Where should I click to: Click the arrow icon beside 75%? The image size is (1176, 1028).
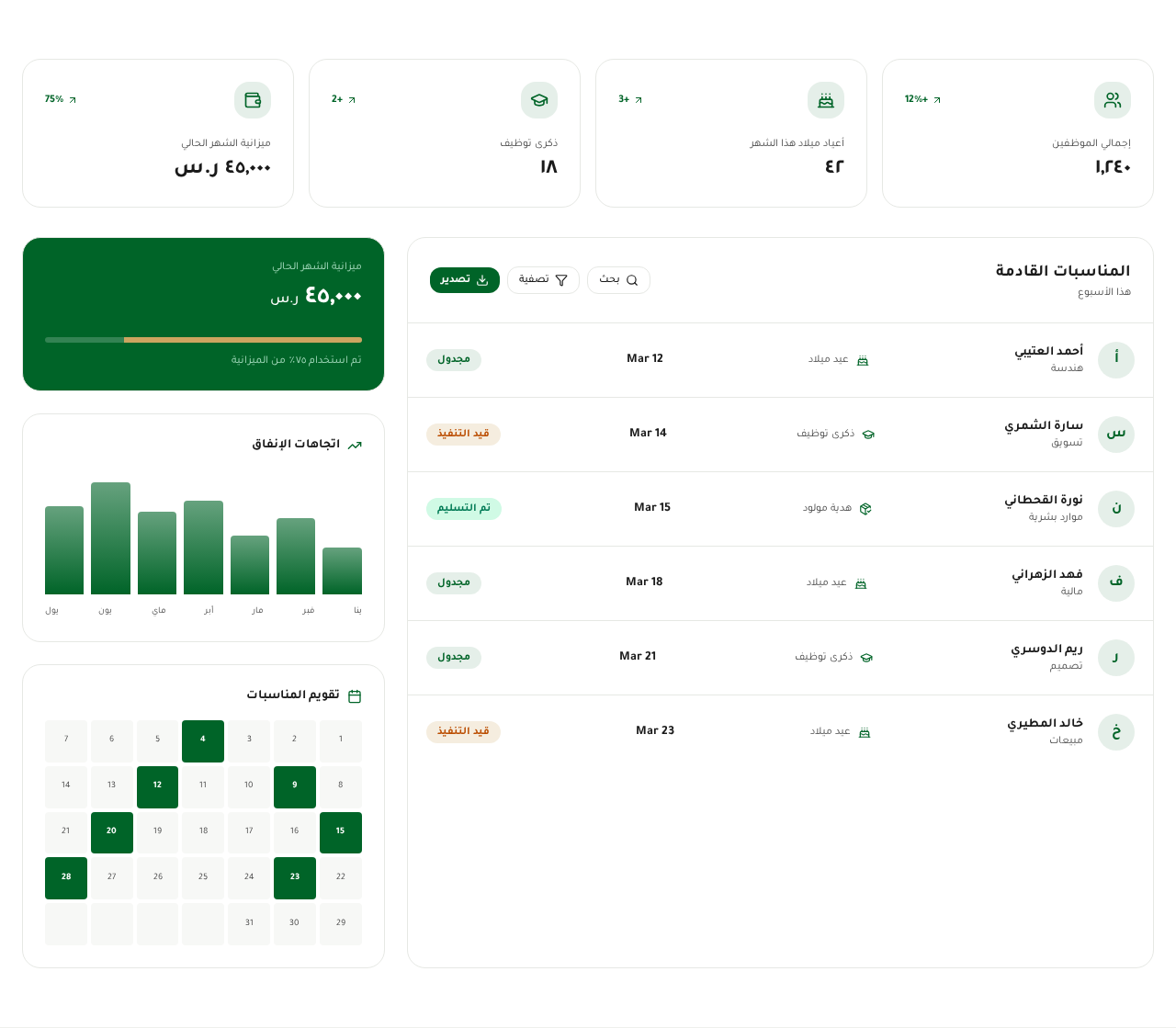pos(73,99)
